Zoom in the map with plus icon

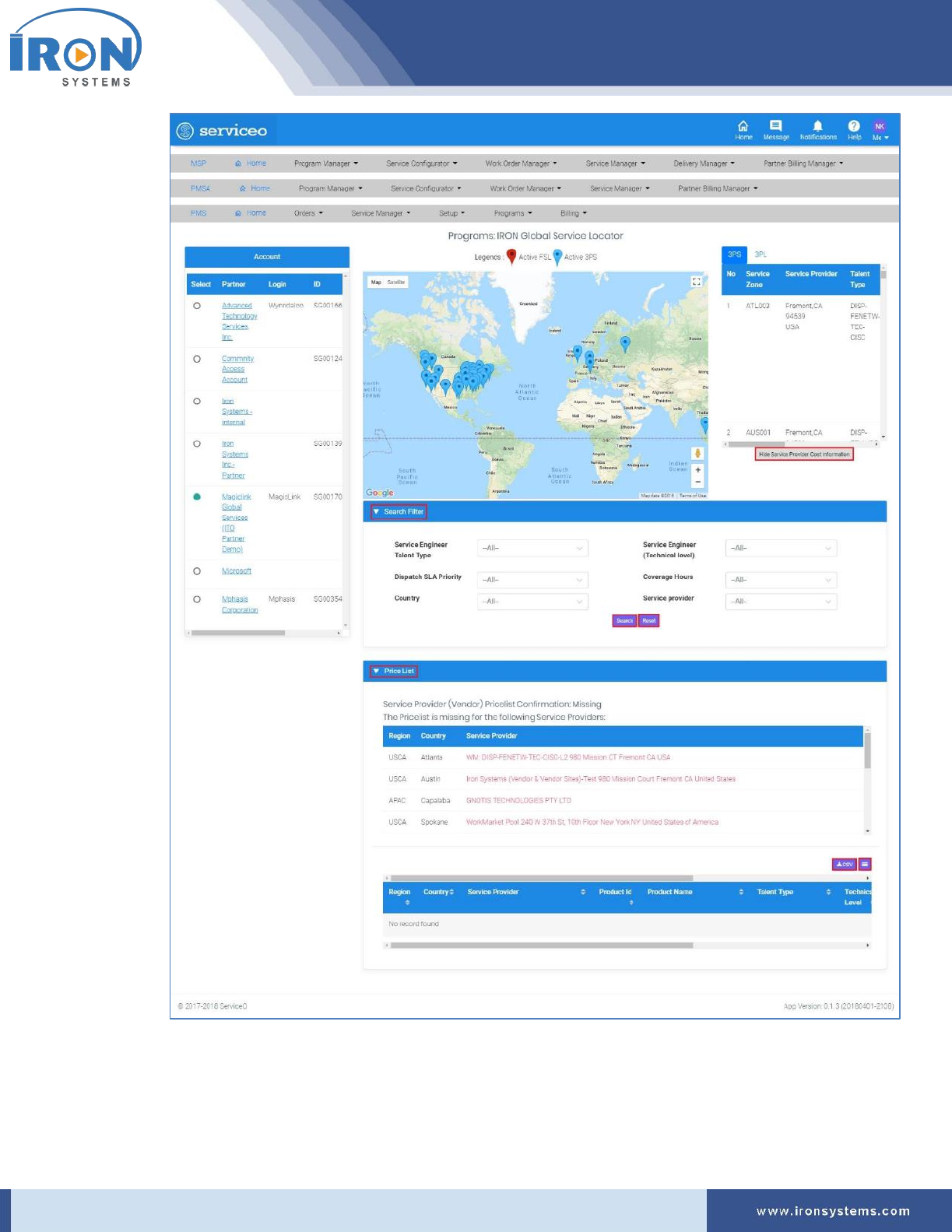[x=698, y=470]
